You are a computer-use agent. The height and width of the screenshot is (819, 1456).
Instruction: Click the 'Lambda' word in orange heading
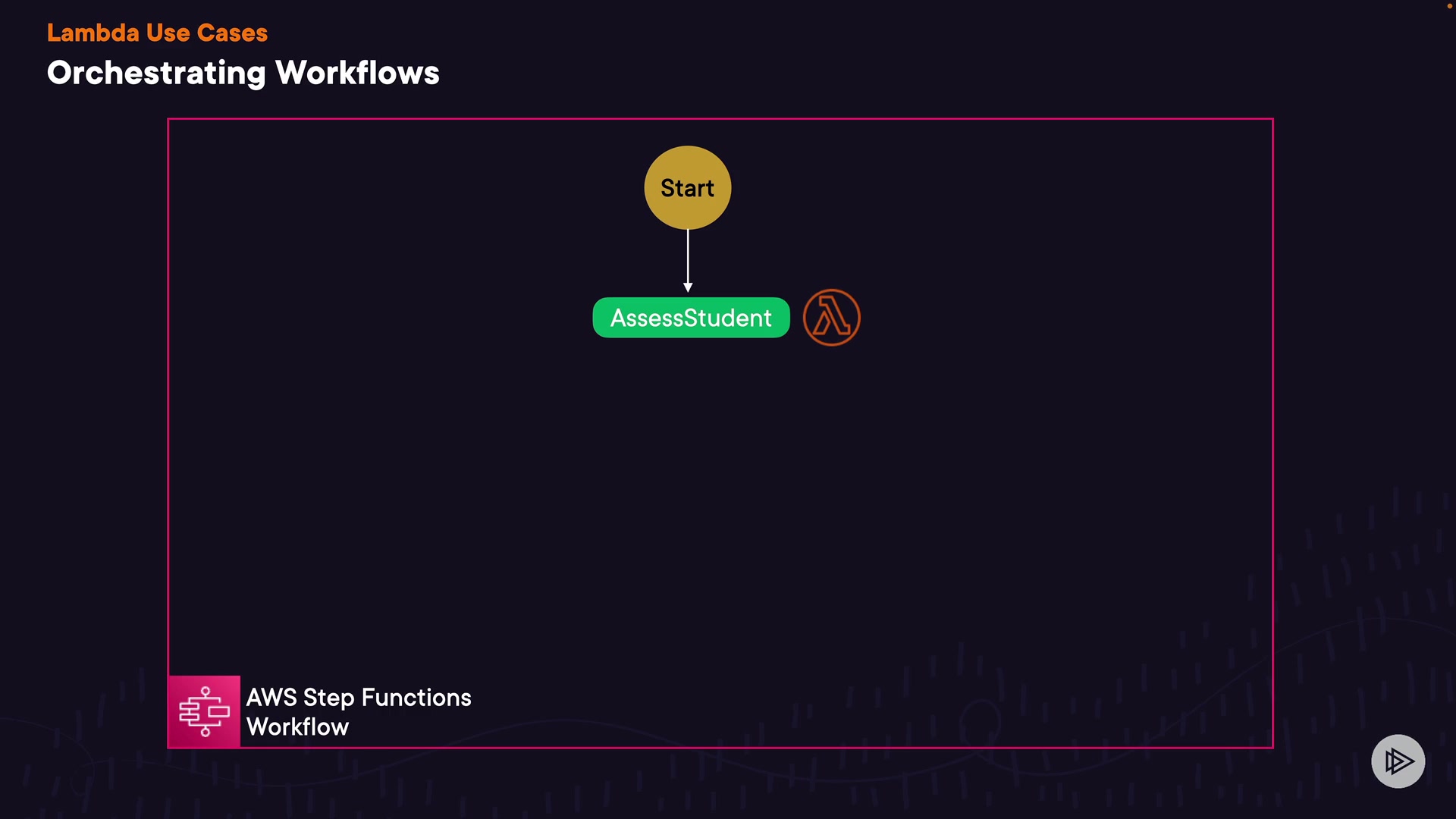pos(93,33)
